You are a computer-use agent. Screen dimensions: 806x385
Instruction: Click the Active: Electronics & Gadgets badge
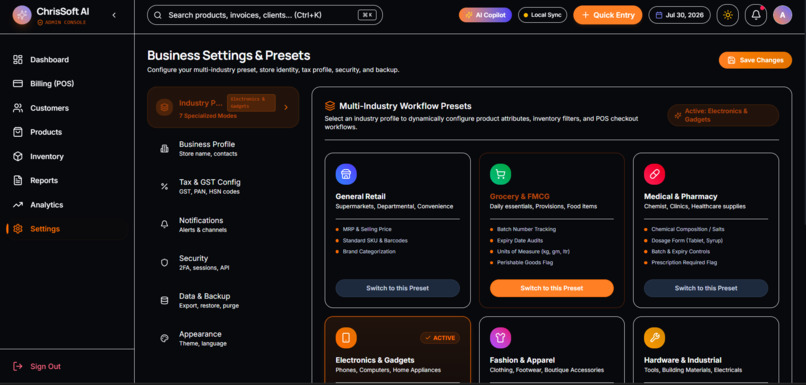click(723, 115)
